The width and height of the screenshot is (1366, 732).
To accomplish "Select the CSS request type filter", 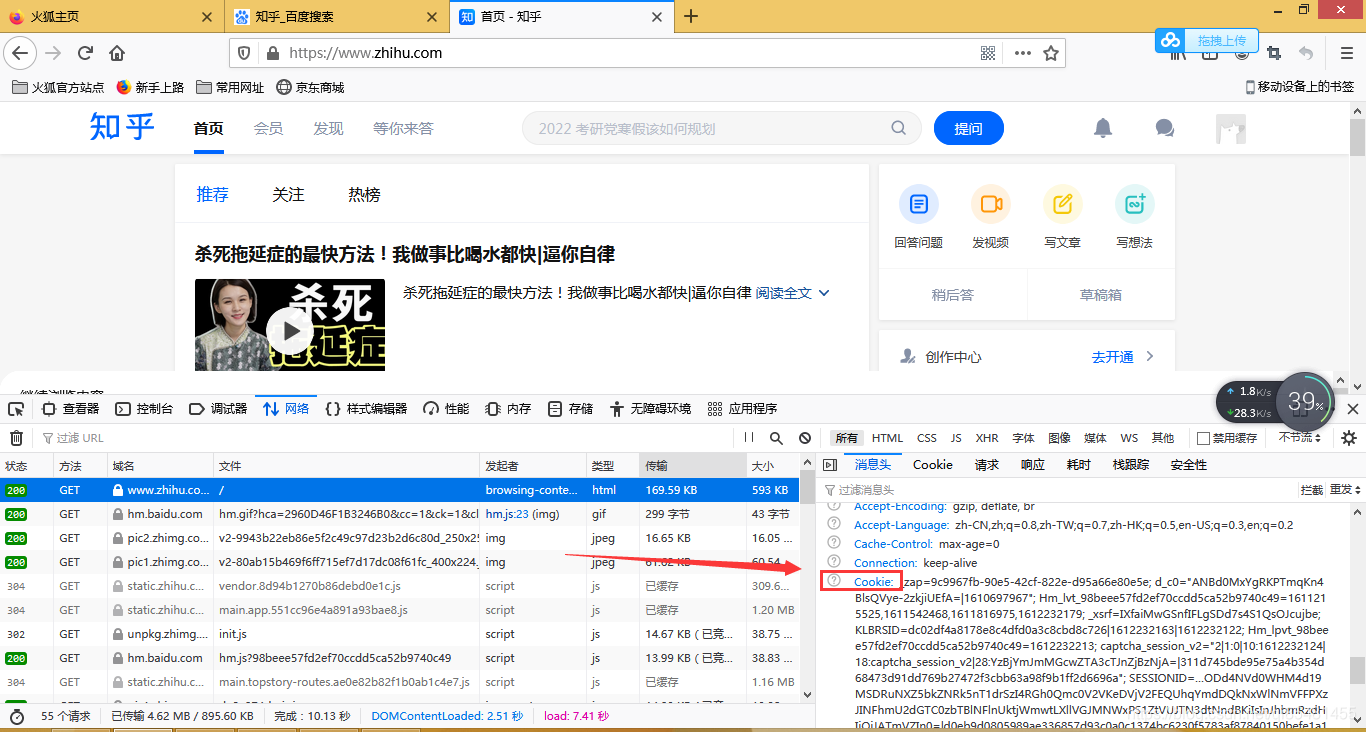I will coord(927,438).
